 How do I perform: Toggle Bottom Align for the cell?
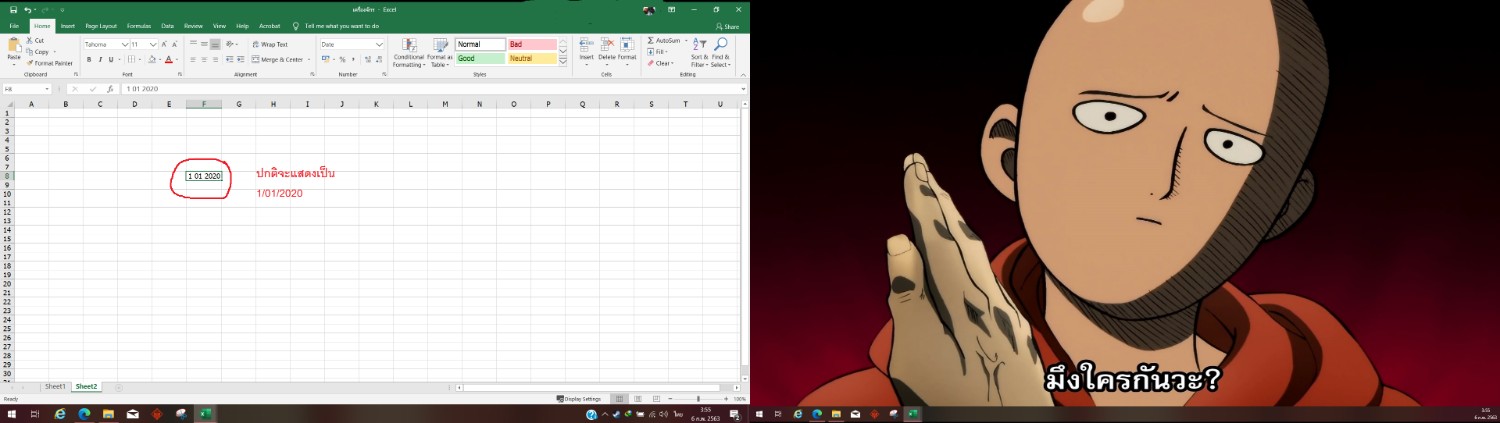(x=215, y=44)
